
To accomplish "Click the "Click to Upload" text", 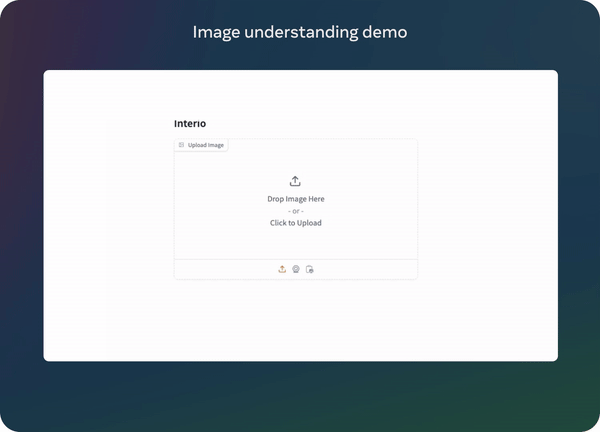I will click(x=295, y=223).
